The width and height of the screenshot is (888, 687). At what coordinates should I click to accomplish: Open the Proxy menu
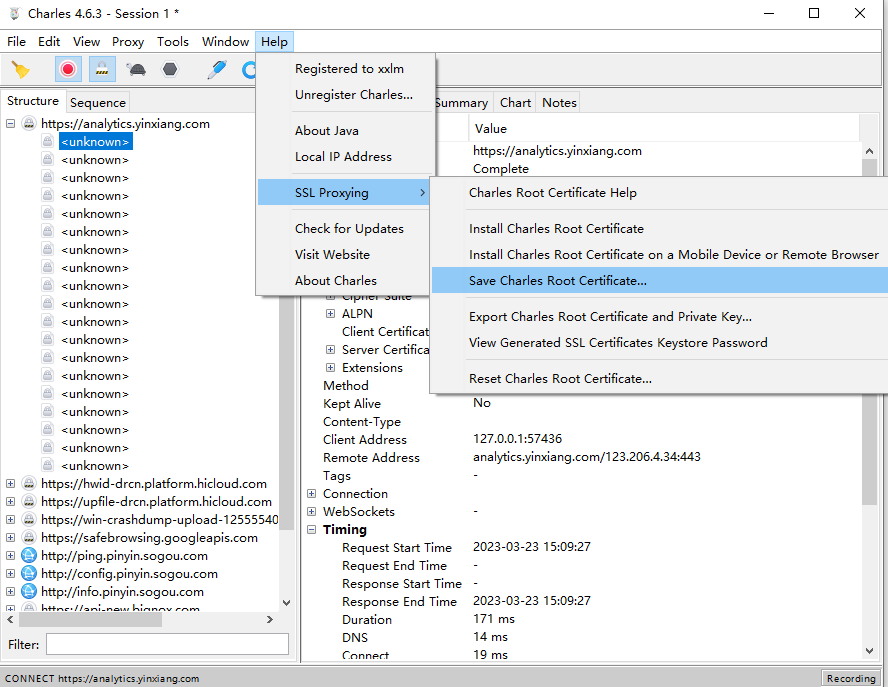(x=128, y=42)
